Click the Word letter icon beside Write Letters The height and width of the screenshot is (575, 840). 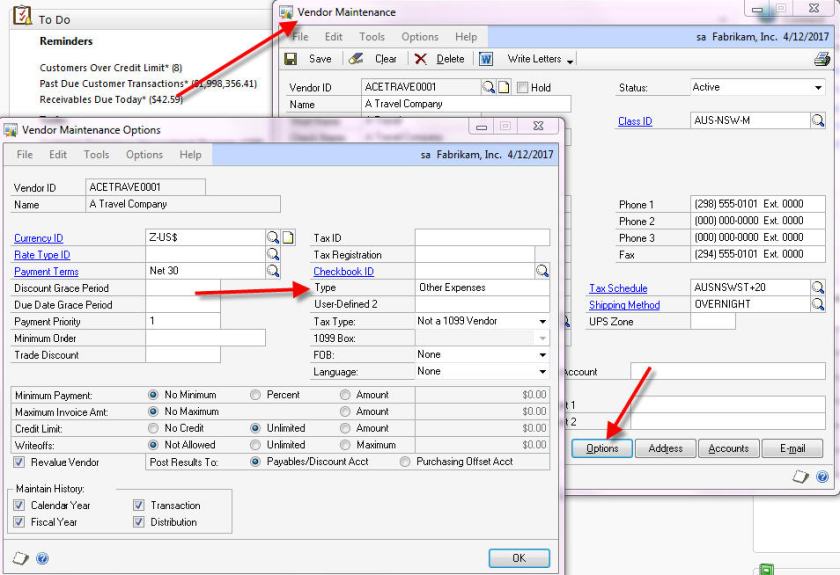pyautogui.click(x=485, y=59)
